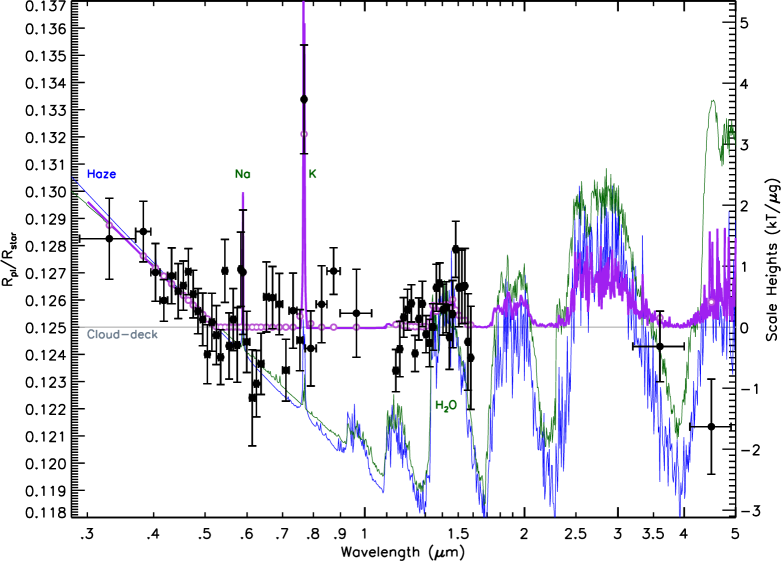Click the right-axis 5 scale height label
The image size is (781, 561).
pyautogui.click(x=744, y=23)
